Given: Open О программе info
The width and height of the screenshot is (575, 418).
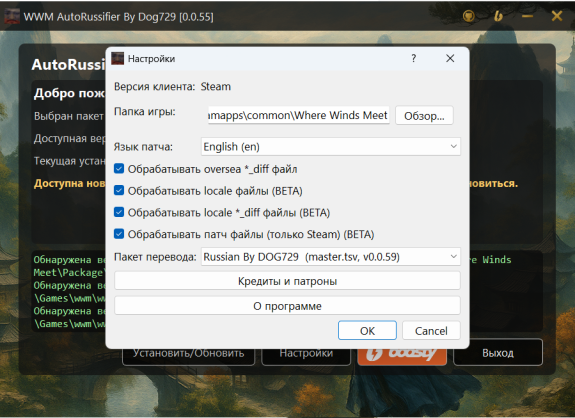Looking at the screenshot, I should point(287,306).
